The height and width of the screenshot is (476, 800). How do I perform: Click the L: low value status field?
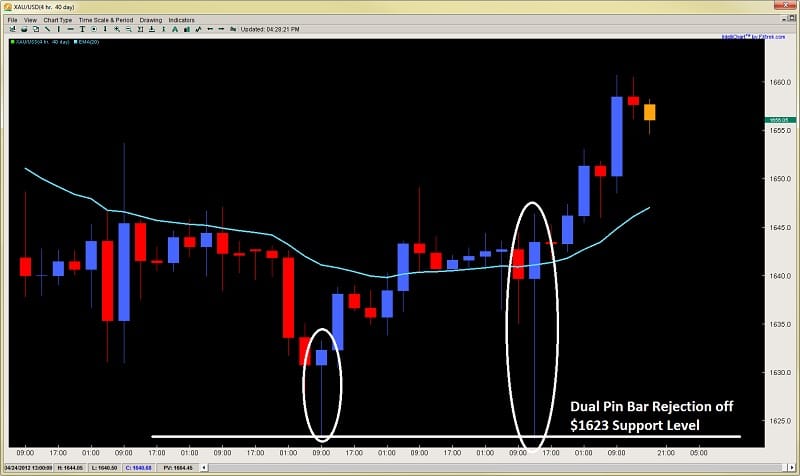pos(105,467)
